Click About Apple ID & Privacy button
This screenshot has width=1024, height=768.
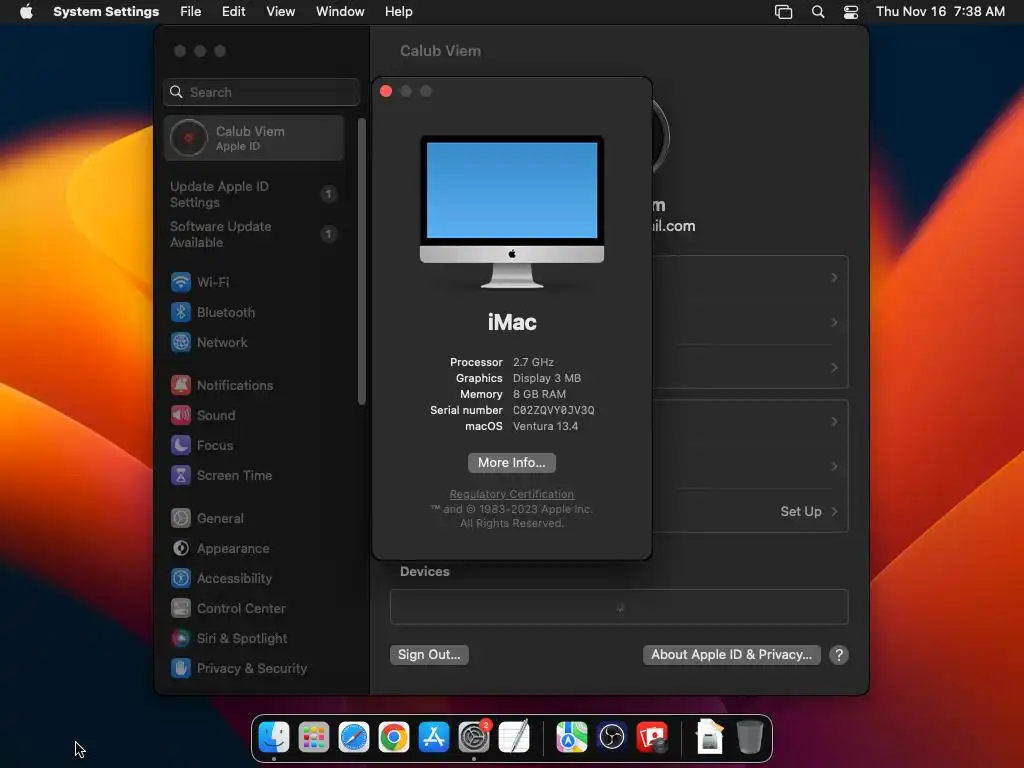[731, 655]
